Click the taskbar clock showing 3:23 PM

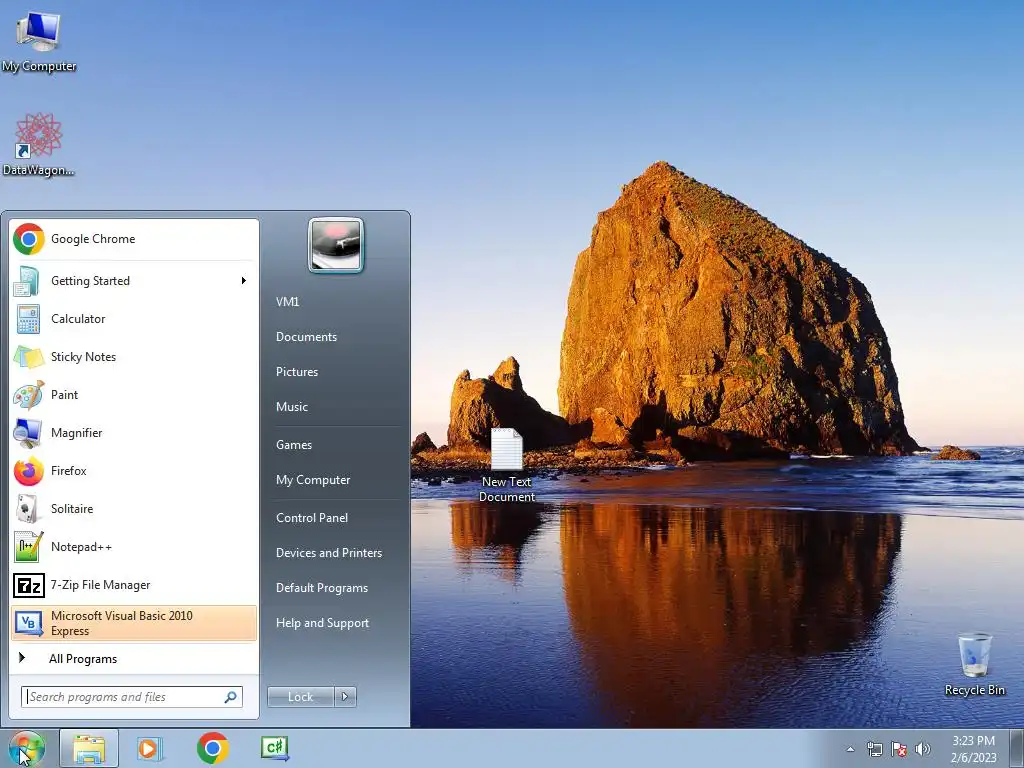pos(973,749)
